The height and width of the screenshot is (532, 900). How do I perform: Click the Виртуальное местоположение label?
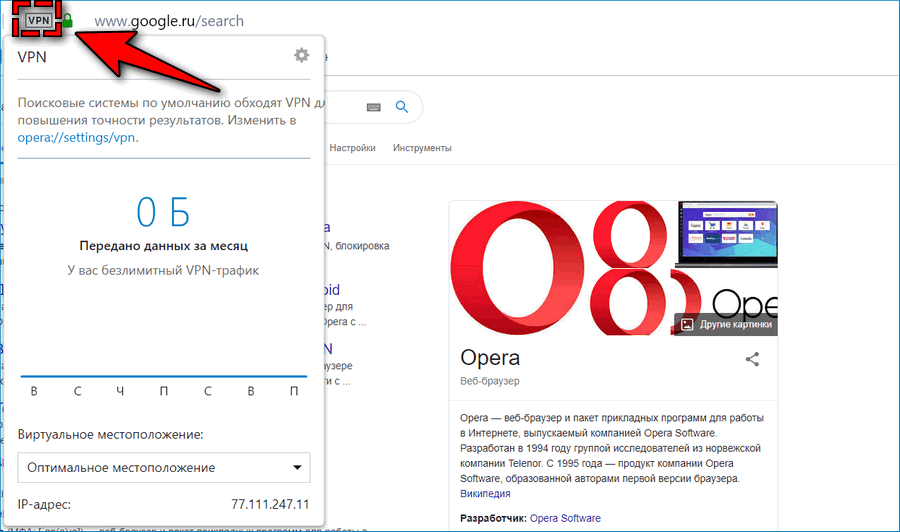[110, 434]
